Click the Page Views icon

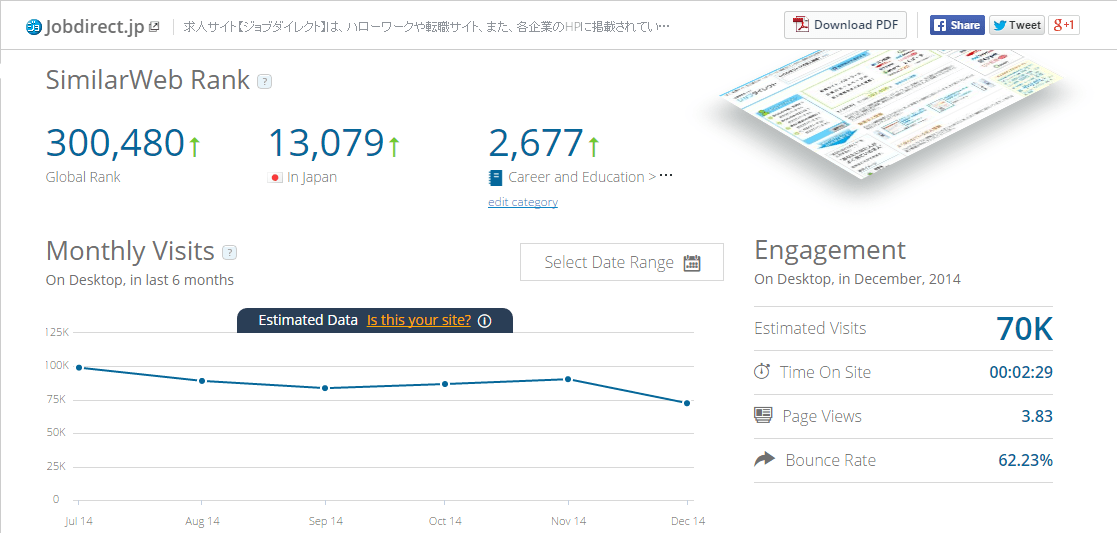point(763,415)
